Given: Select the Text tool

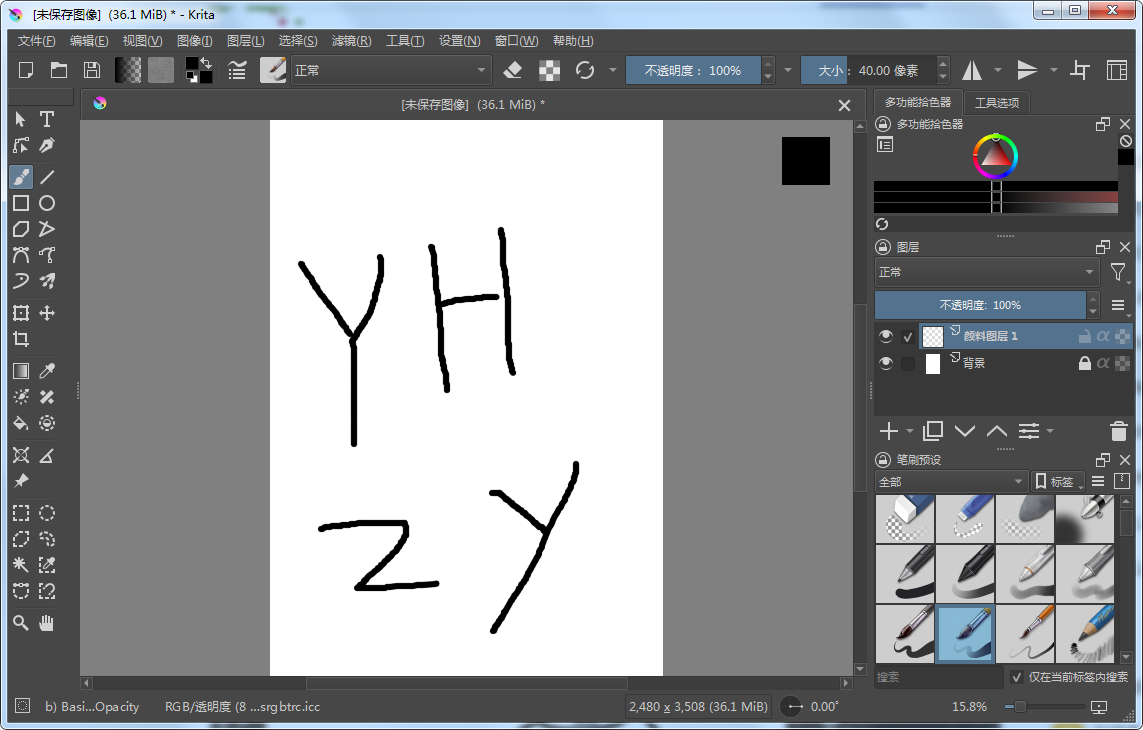Looking at the screenshot, I should pos(46,119).
